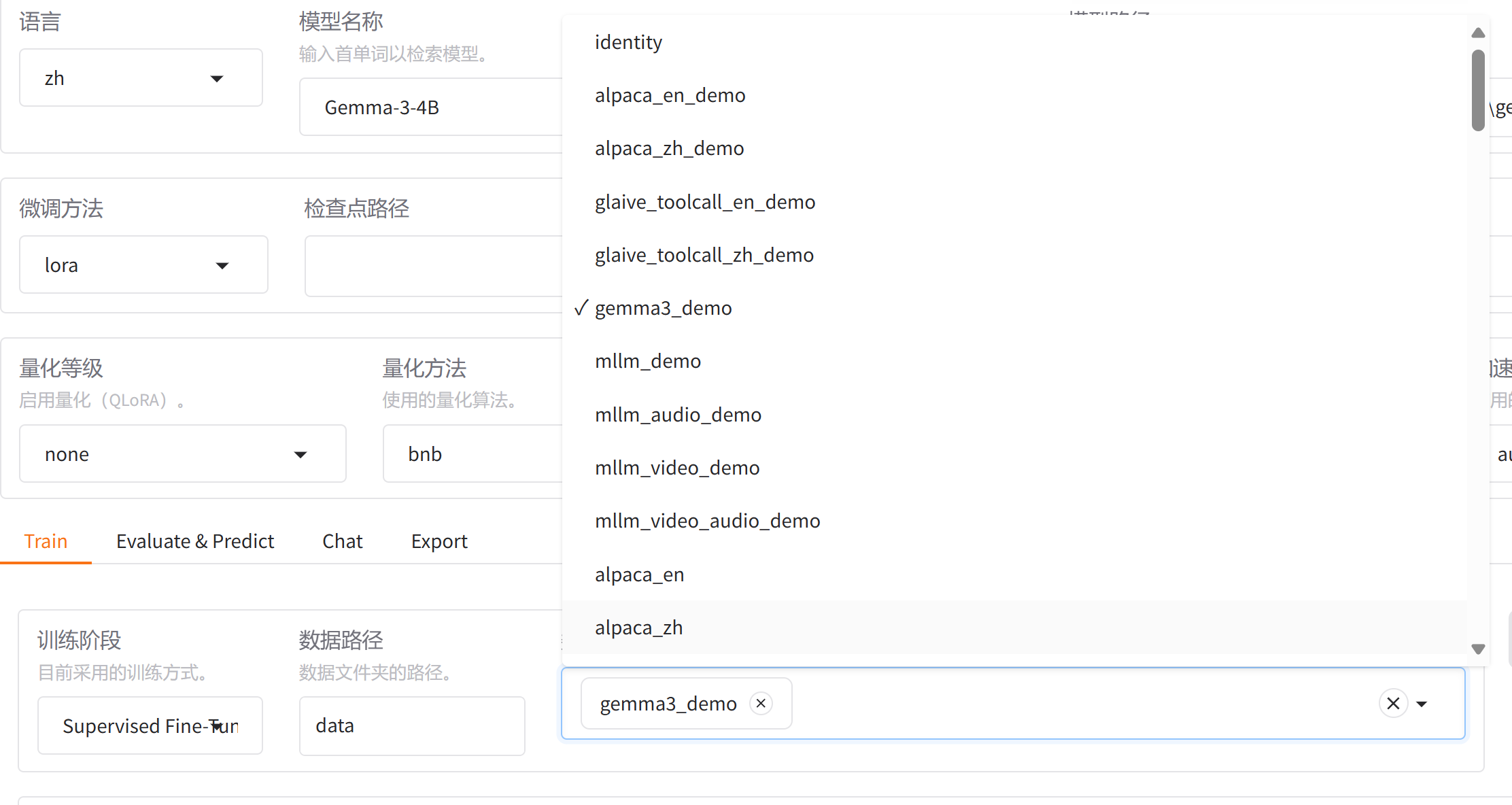Image resolution: width=1512 pixels, height=805 pixels.
Task: Deselect the checked gemma3_demo option
Action: 663,308
